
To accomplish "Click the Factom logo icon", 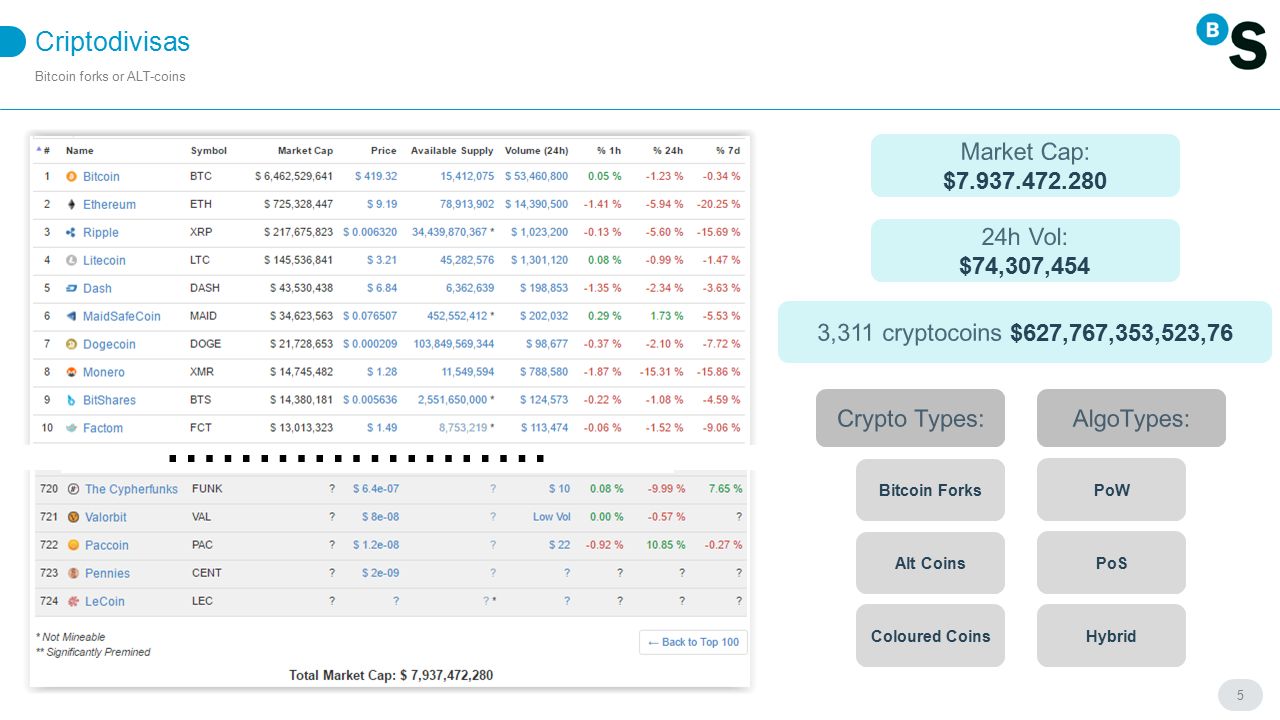I will (71, 428).
